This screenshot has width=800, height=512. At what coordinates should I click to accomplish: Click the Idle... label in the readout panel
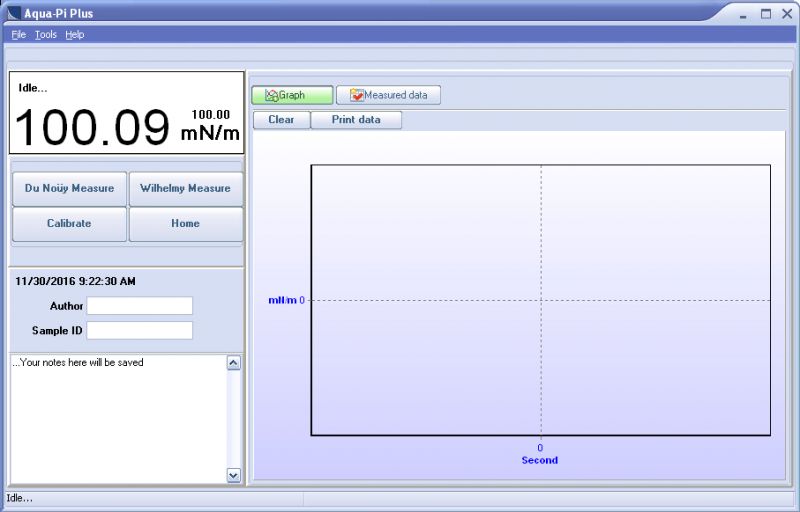33,88
